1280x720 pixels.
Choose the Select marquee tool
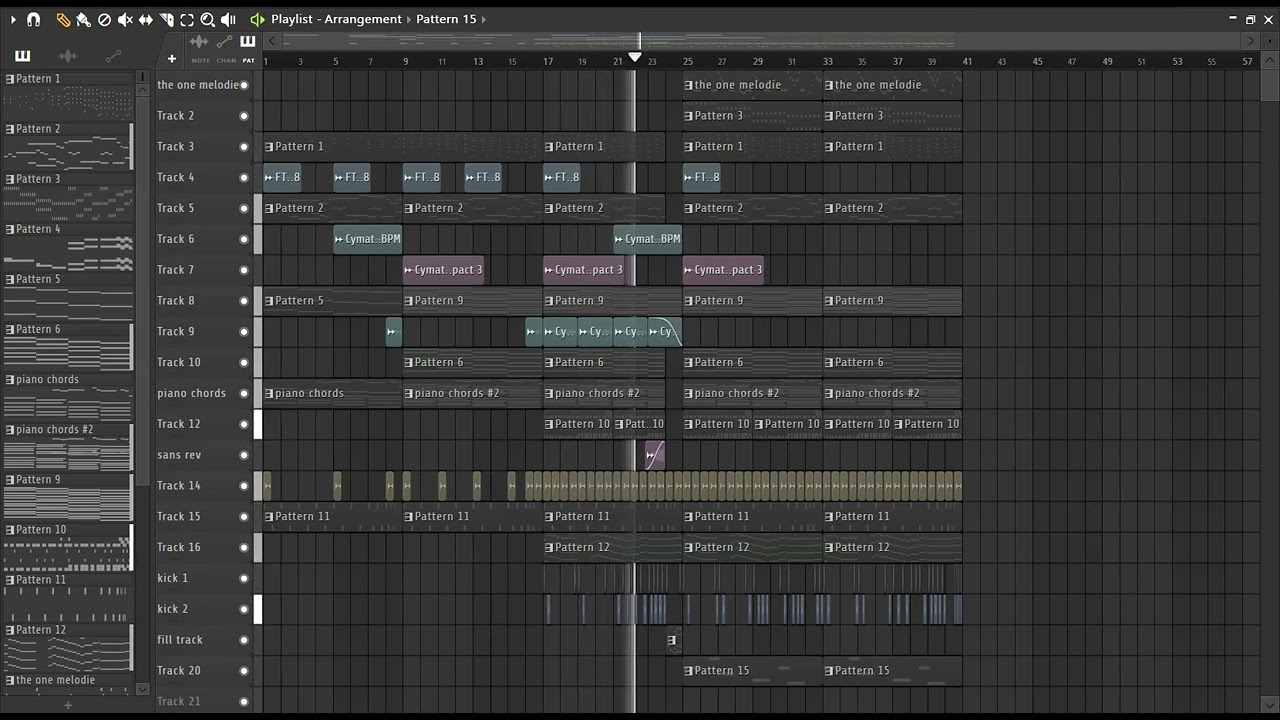coord(187,19)
